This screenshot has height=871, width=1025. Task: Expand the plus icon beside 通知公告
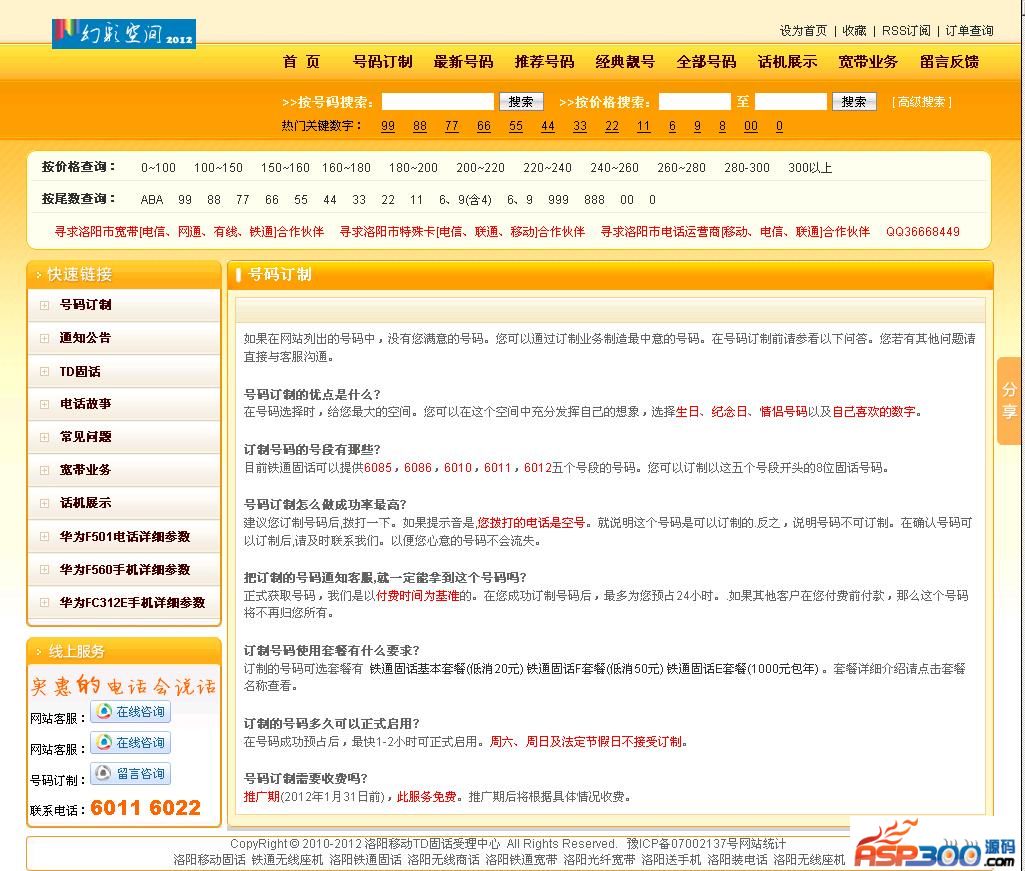tap(44, 338)
